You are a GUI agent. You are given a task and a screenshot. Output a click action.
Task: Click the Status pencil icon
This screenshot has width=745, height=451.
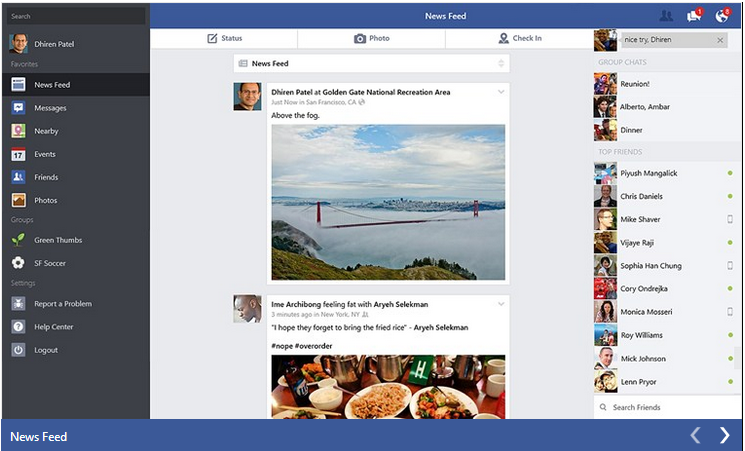pos(212,38)
